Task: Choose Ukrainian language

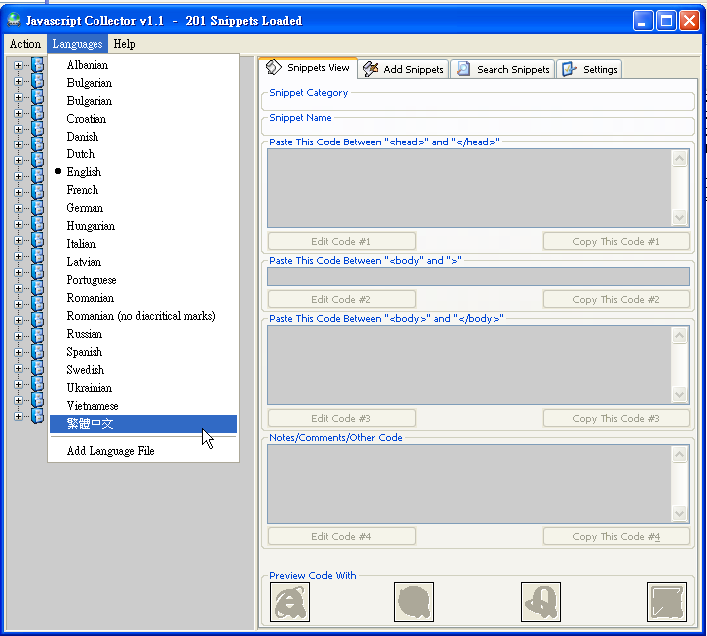Action: (143, 388)
